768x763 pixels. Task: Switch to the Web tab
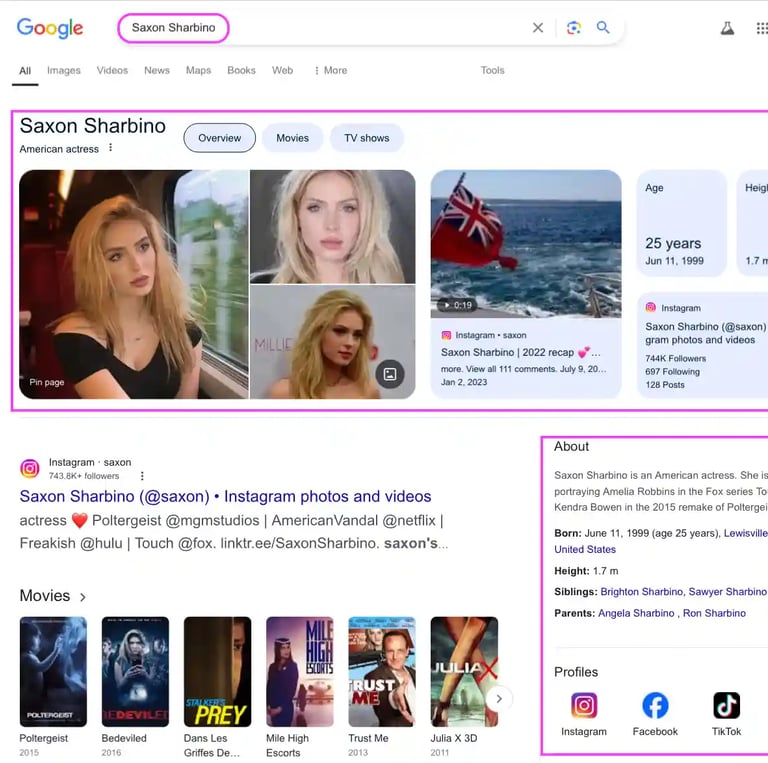coord(283,71)
